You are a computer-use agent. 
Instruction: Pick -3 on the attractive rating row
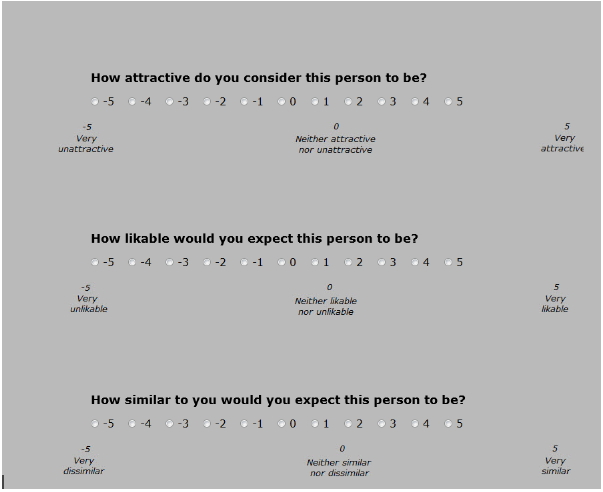tap(169, 102)
